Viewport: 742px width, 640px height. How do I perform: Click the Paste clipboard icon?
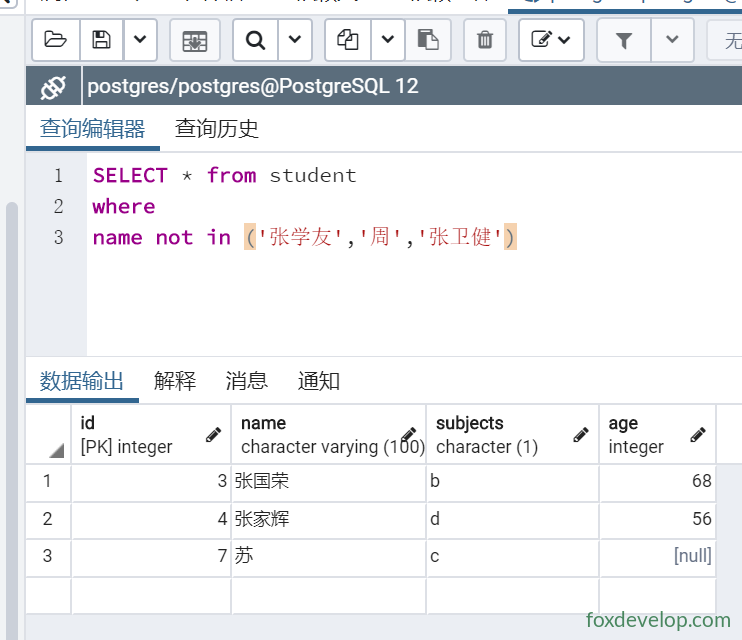[x=428, y=40]
